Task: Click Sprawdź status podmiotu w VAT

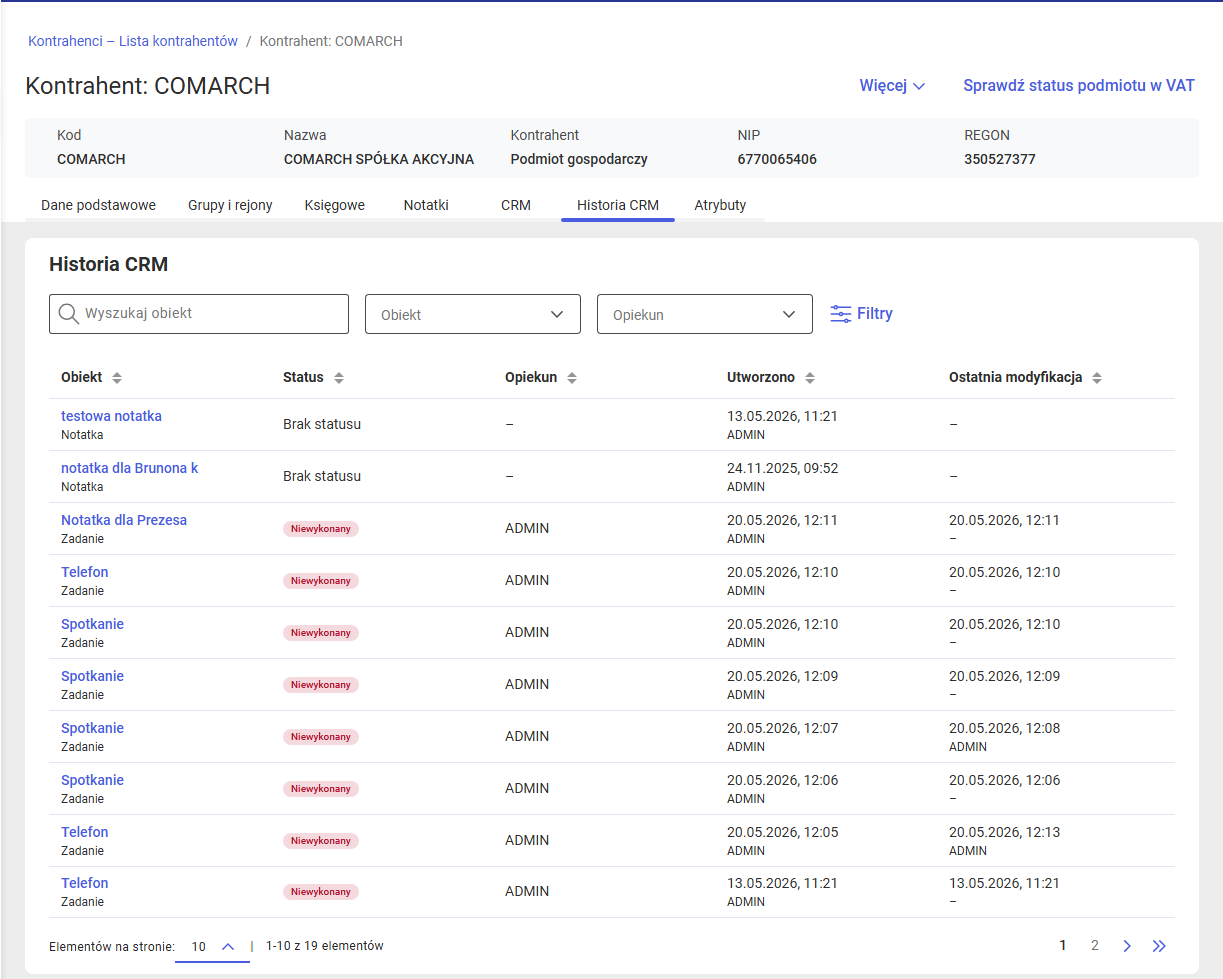Action: 1079,86
